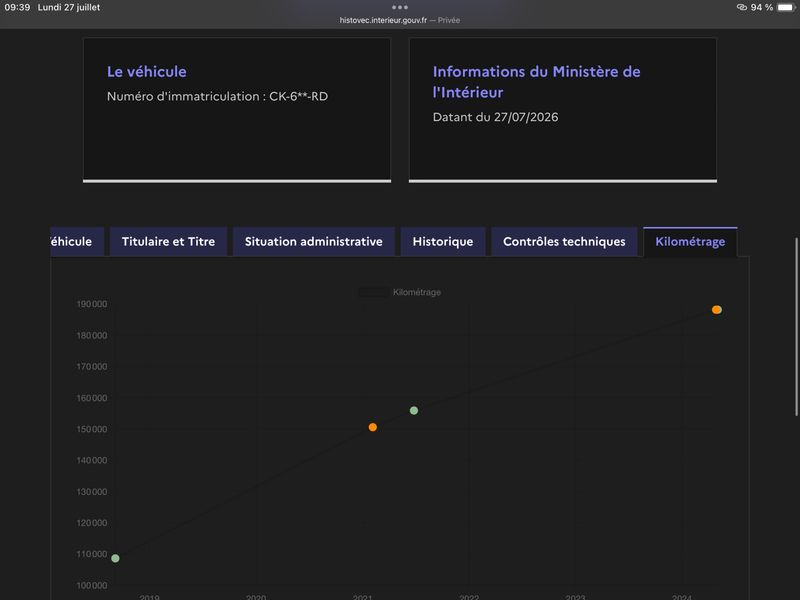
Task: Tap the three-dot multitasking icon at top
Action: point(400,7)
